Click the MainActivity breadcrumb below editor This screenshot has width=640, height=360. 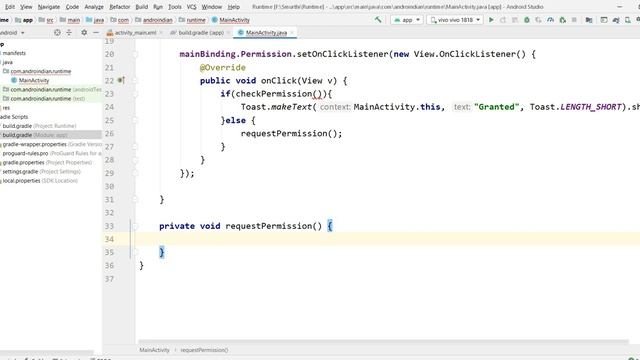(154, 350)
